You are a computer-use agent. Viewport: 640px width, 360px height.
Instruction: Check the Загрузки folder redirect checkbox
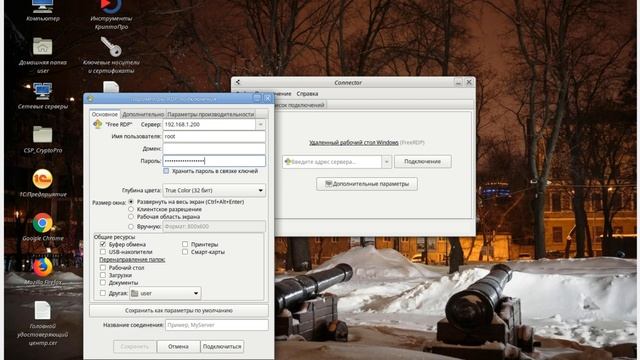point(103,275)
